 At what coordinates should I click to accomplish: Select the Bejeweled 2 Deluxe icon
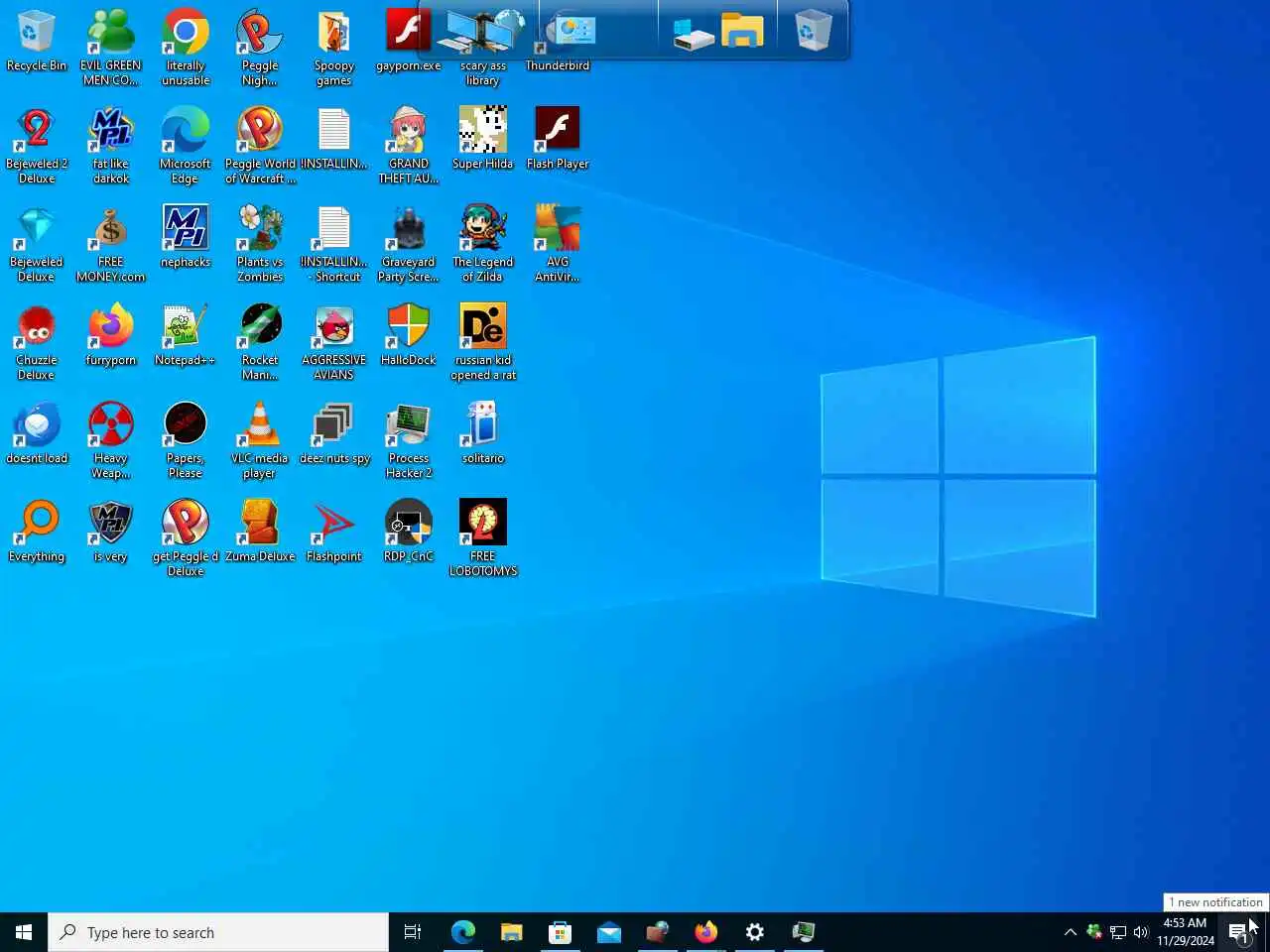tap(37, 146)
